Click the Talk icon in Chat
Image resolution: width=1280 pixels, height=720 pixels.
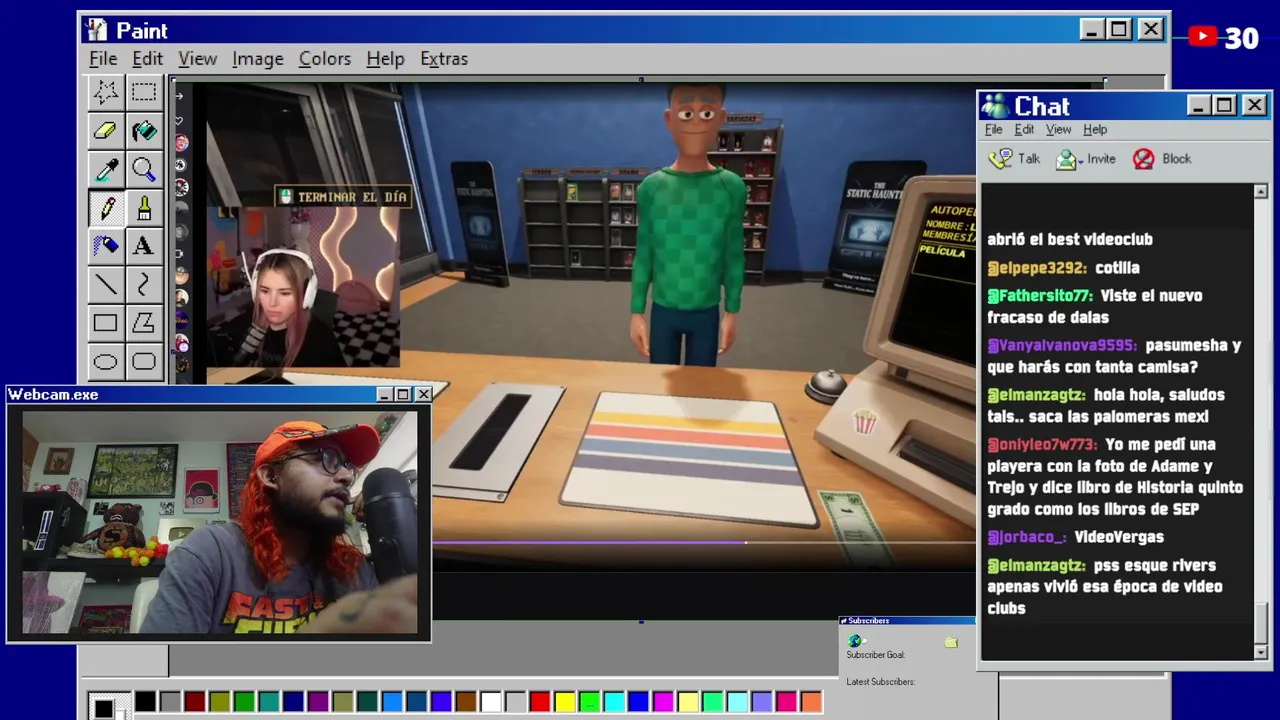[1000, 159]
